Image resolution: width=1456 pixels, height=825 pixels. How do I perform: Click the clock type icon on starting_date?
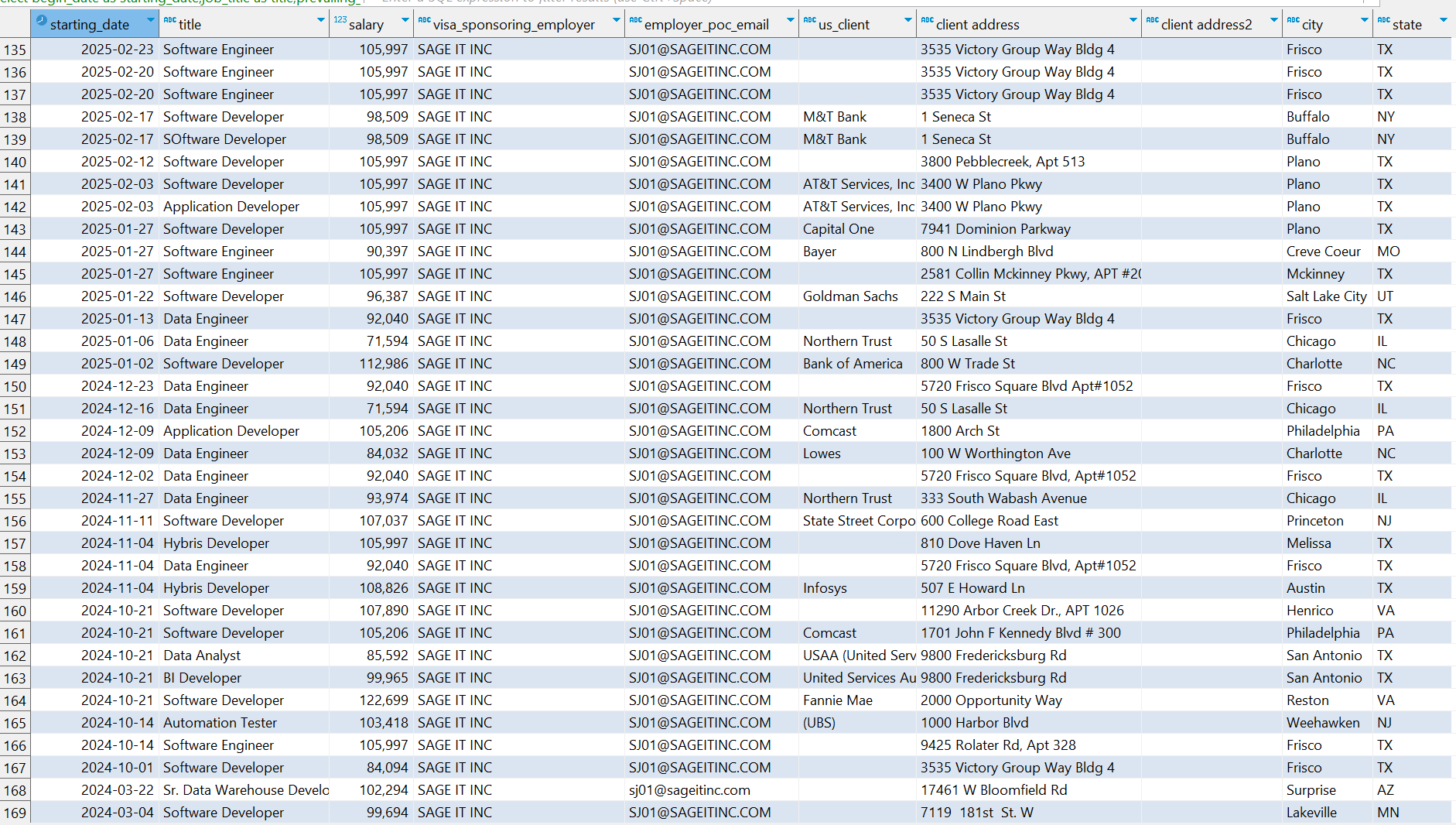[x=42, y=22]
